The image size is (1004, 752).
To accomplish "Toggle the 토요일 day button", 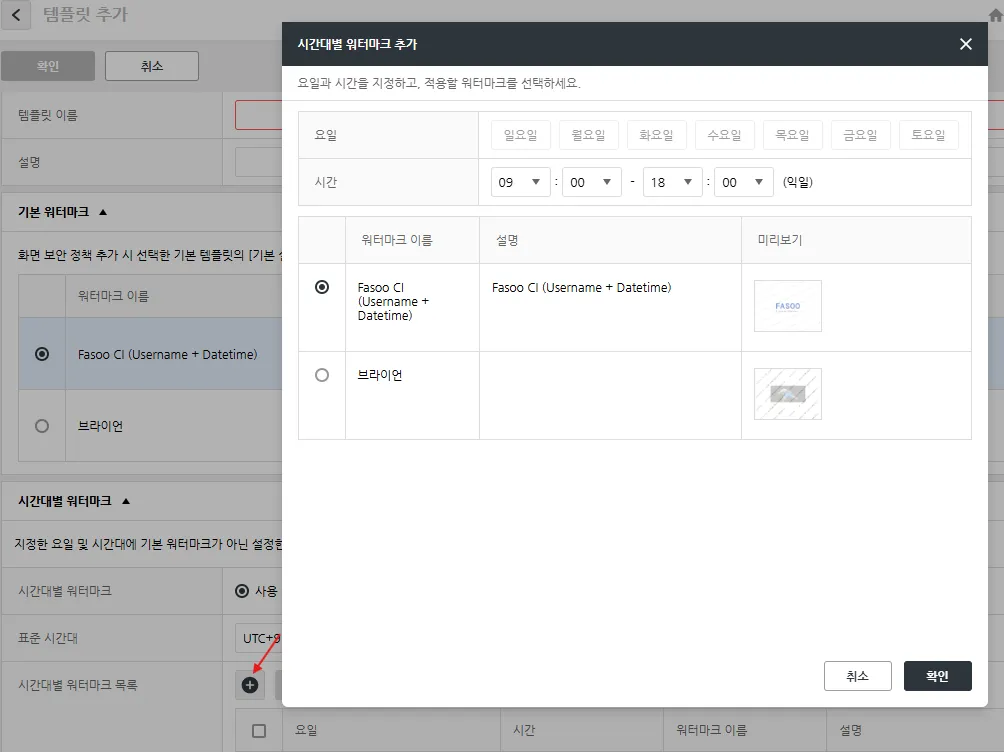I will pos(928,135).
